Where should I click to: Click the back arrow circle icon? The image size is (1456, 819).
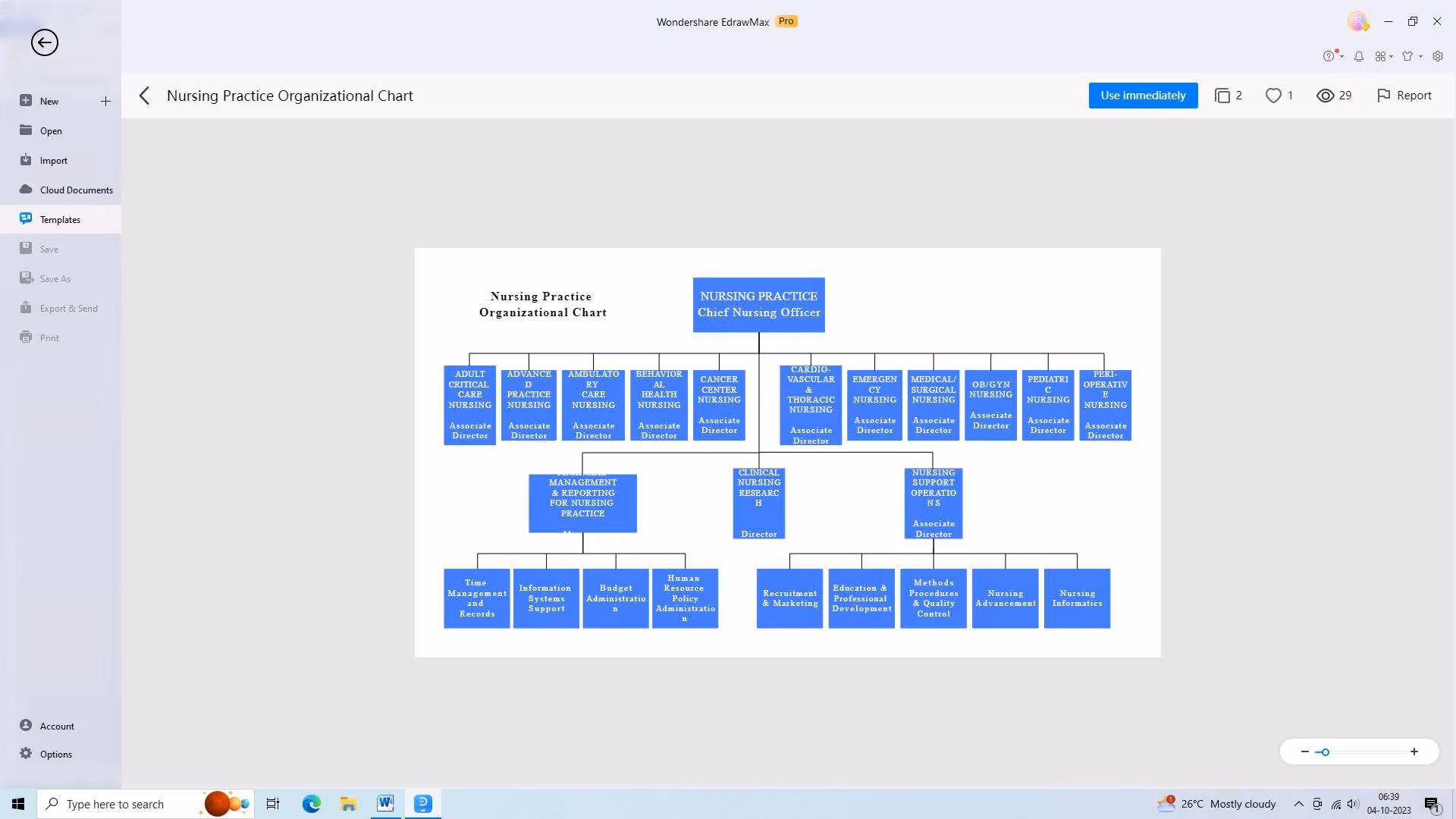point(45,42)
